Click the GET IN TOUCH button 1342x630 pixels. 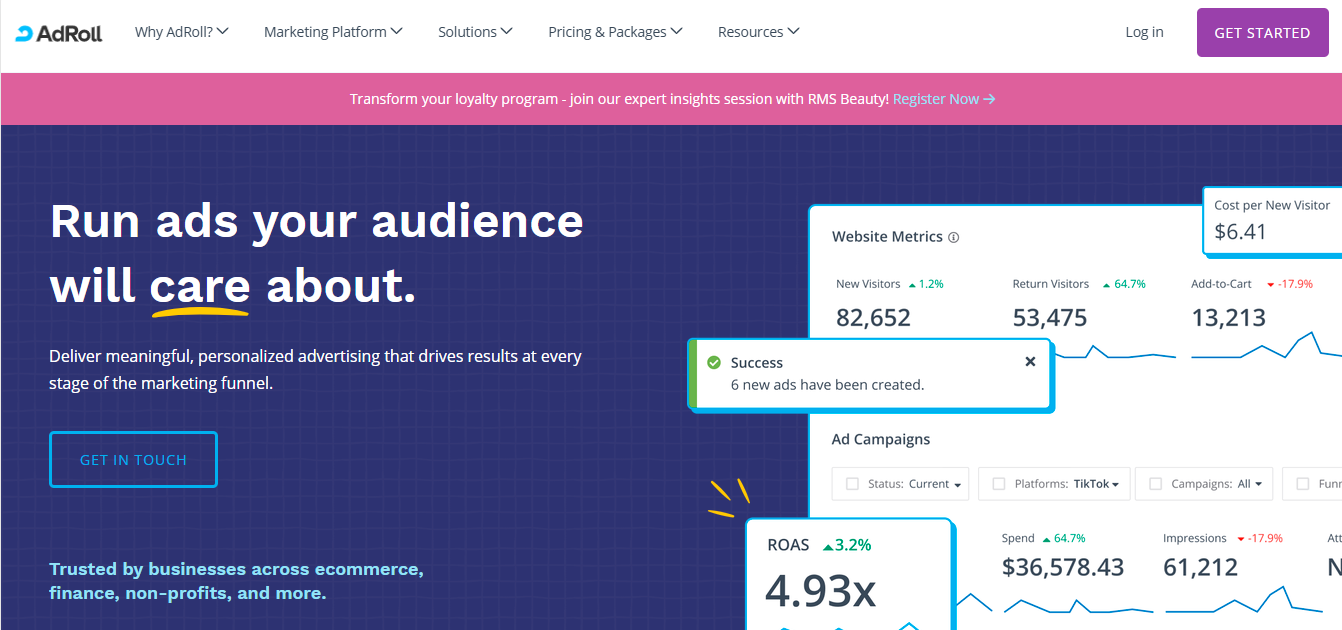(133, 460)
